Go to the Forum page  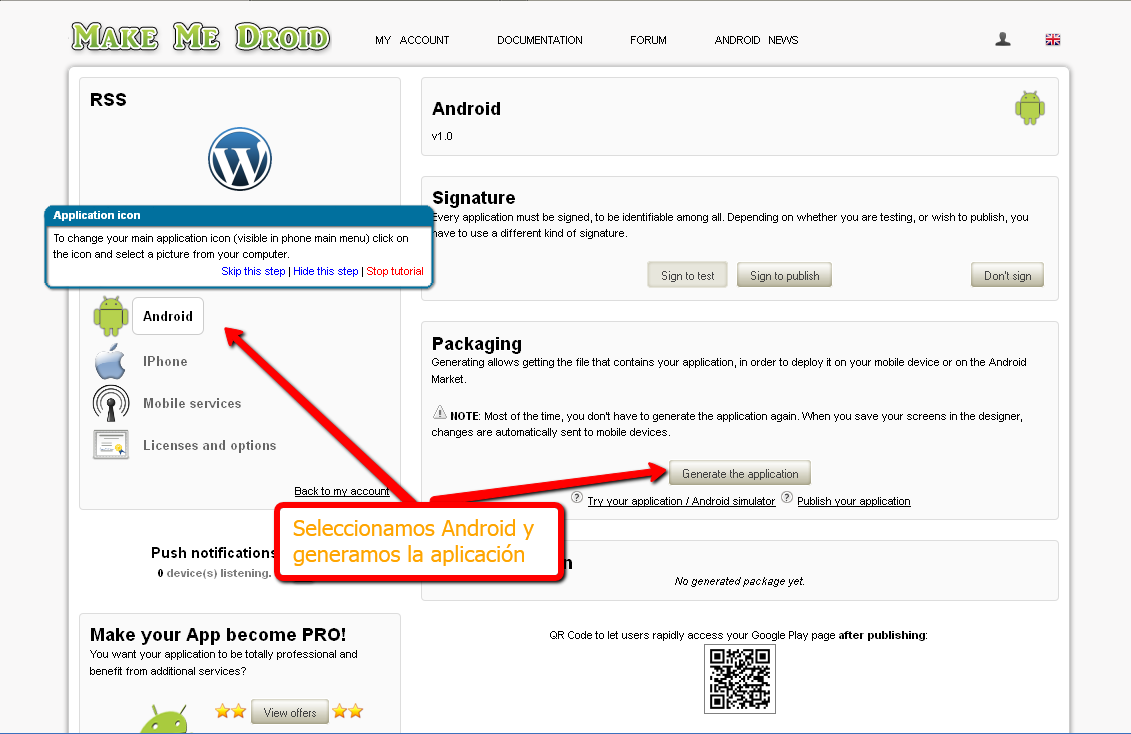(x=648, y=40)
